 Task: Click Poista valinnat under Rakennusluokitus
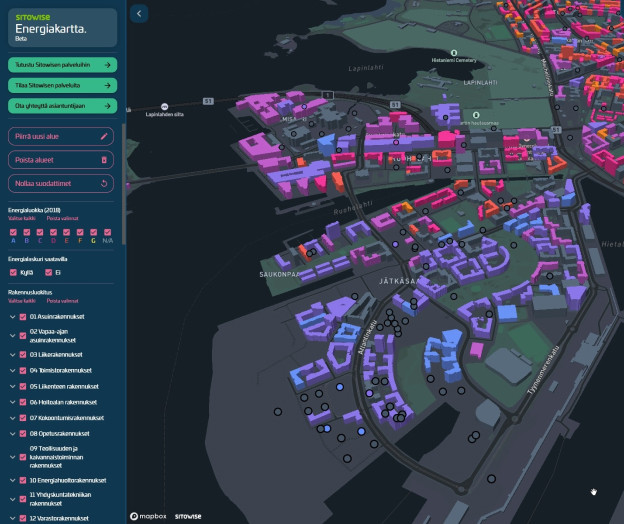62,301
